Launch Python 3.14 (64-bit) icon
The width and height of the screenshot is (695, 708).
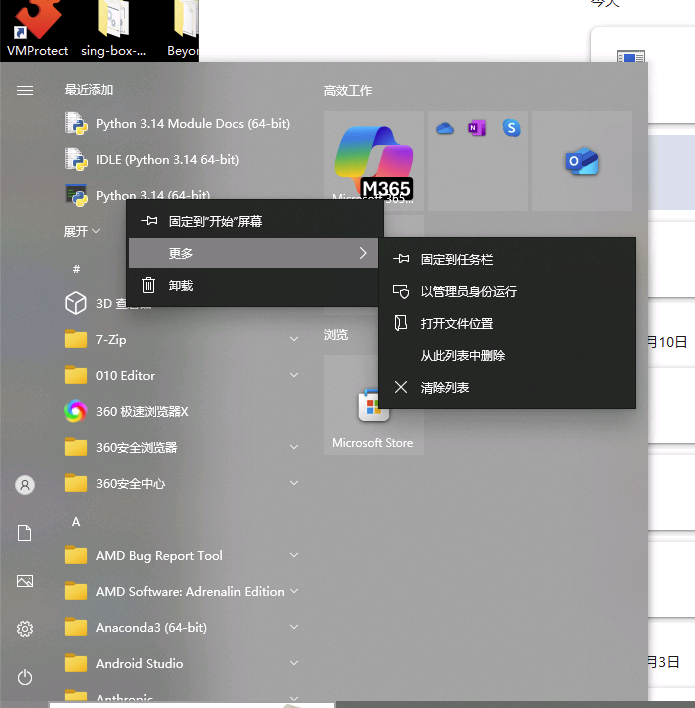[x=76, y=195]
